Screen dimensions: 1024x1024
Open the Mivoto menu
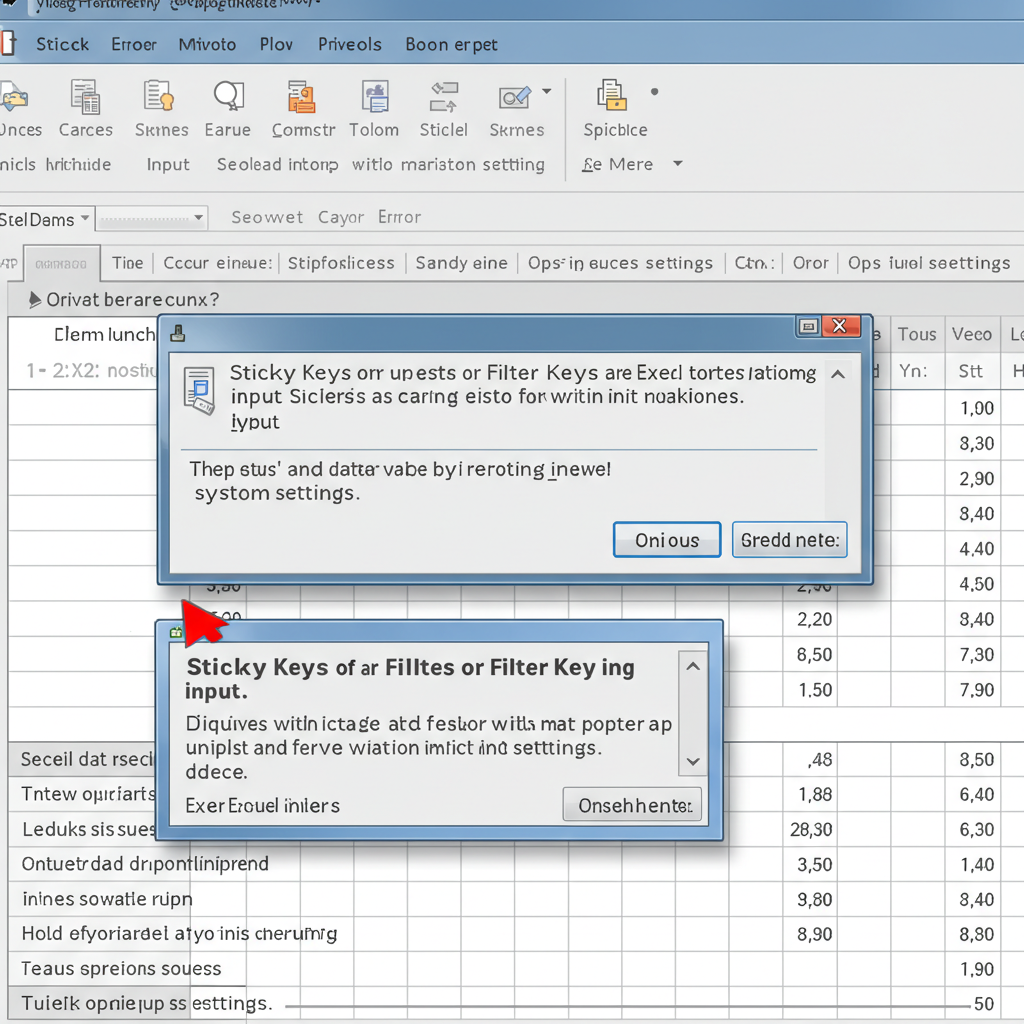coord(207,44)
